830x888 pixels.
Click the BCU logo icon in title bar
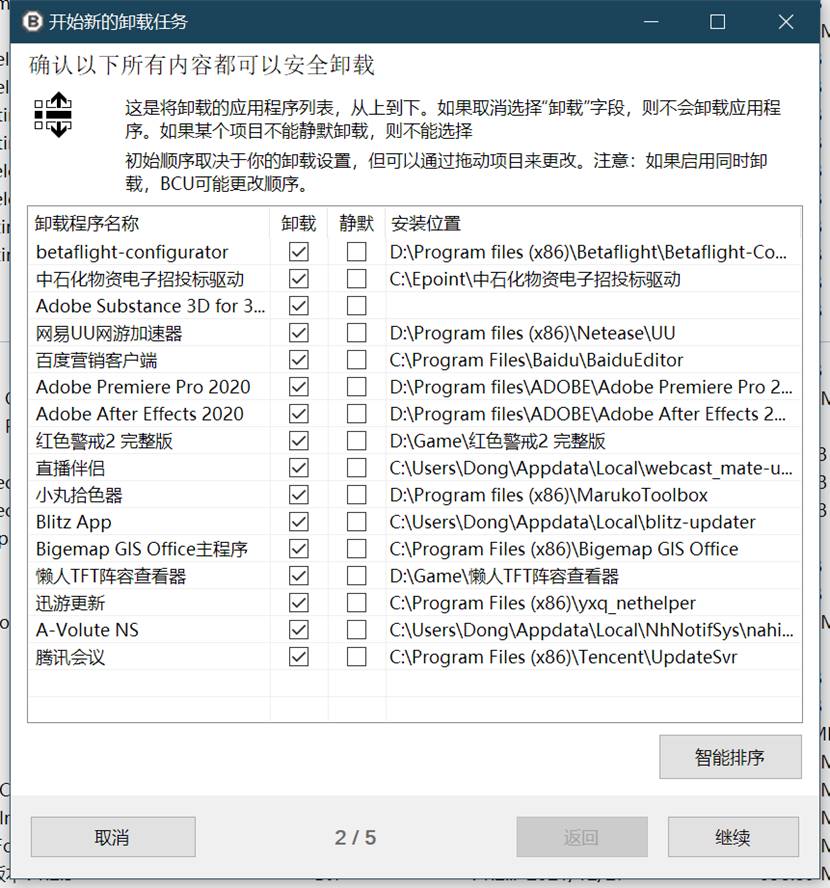pyautogui.click(x=32, y=22)
